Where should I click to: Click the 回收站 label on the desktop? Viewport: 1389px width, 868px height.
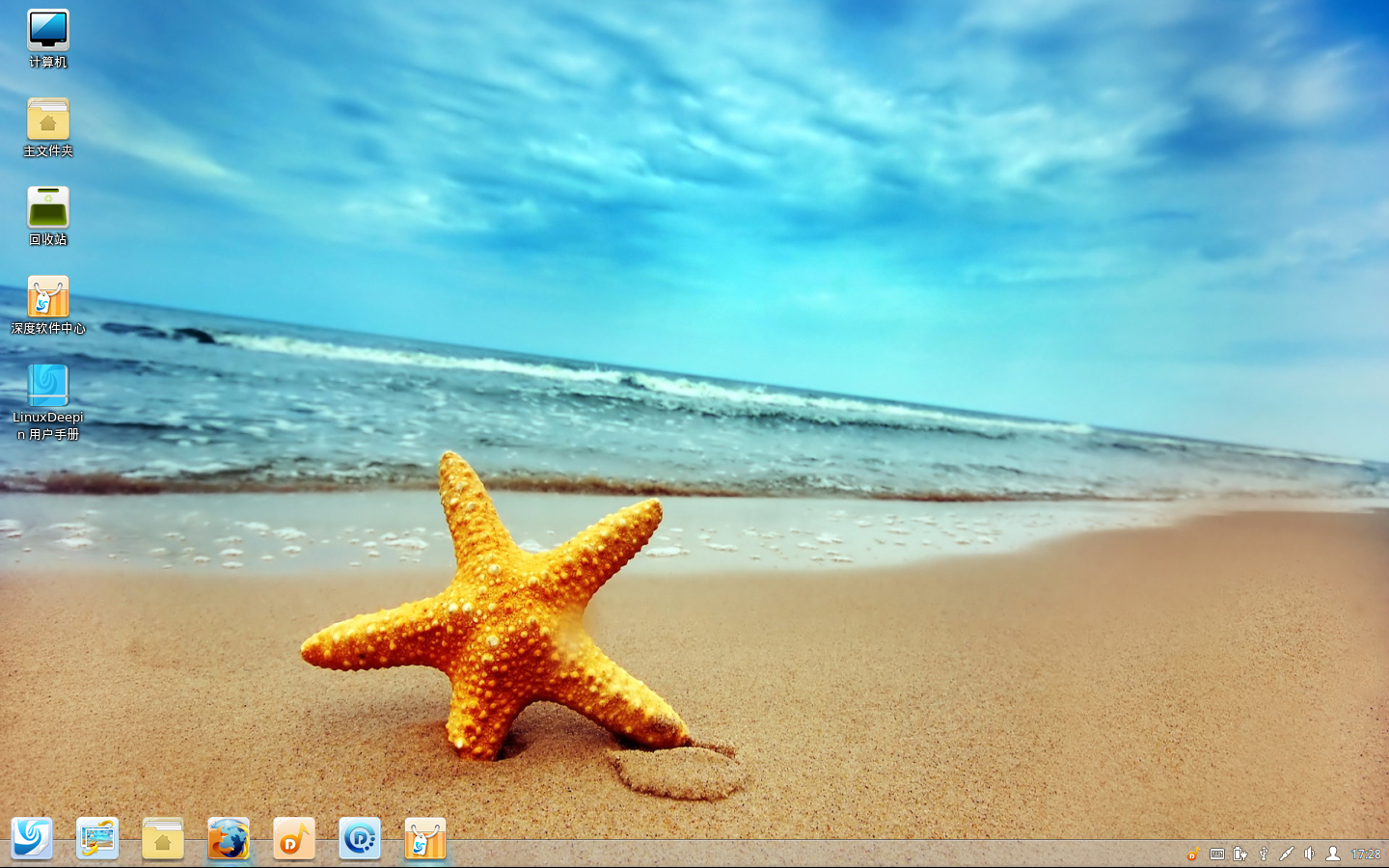[x=48, y=239]
